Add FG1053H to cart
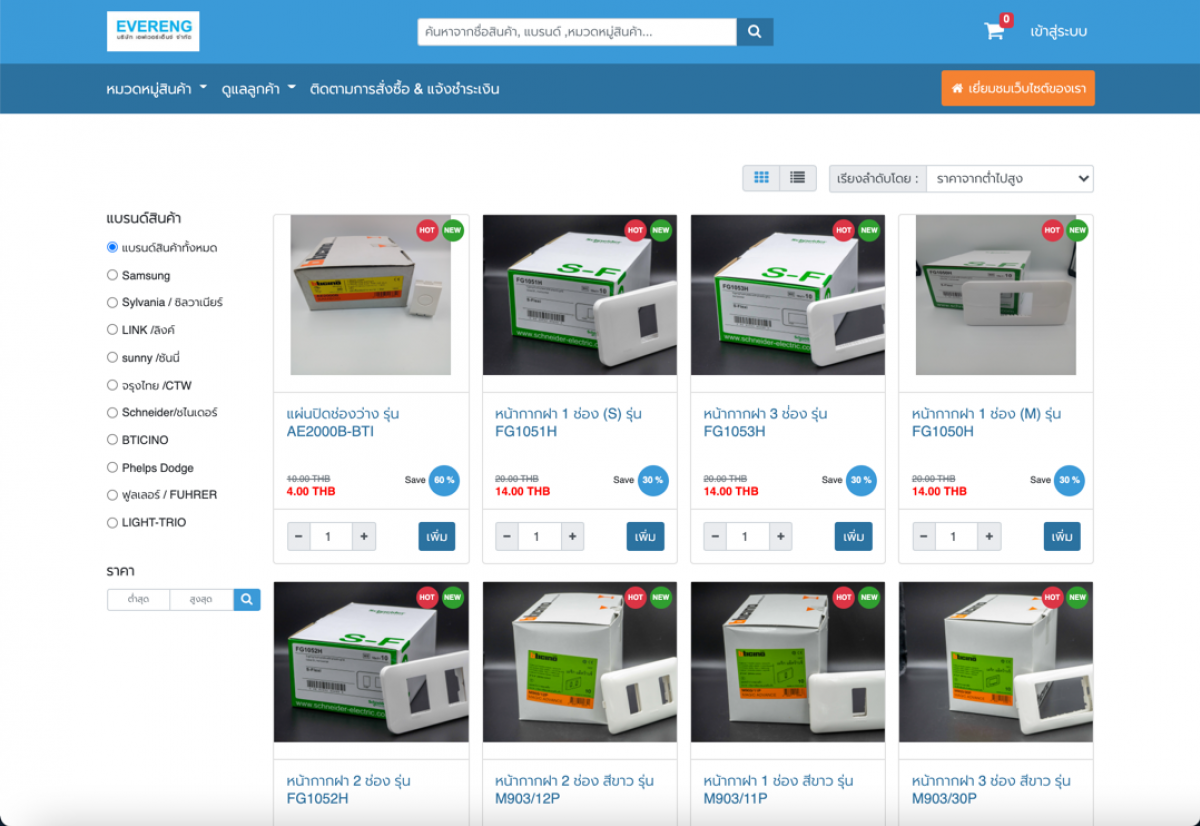The width and height of the screenshot is (1200, 826). coord(853,536)
